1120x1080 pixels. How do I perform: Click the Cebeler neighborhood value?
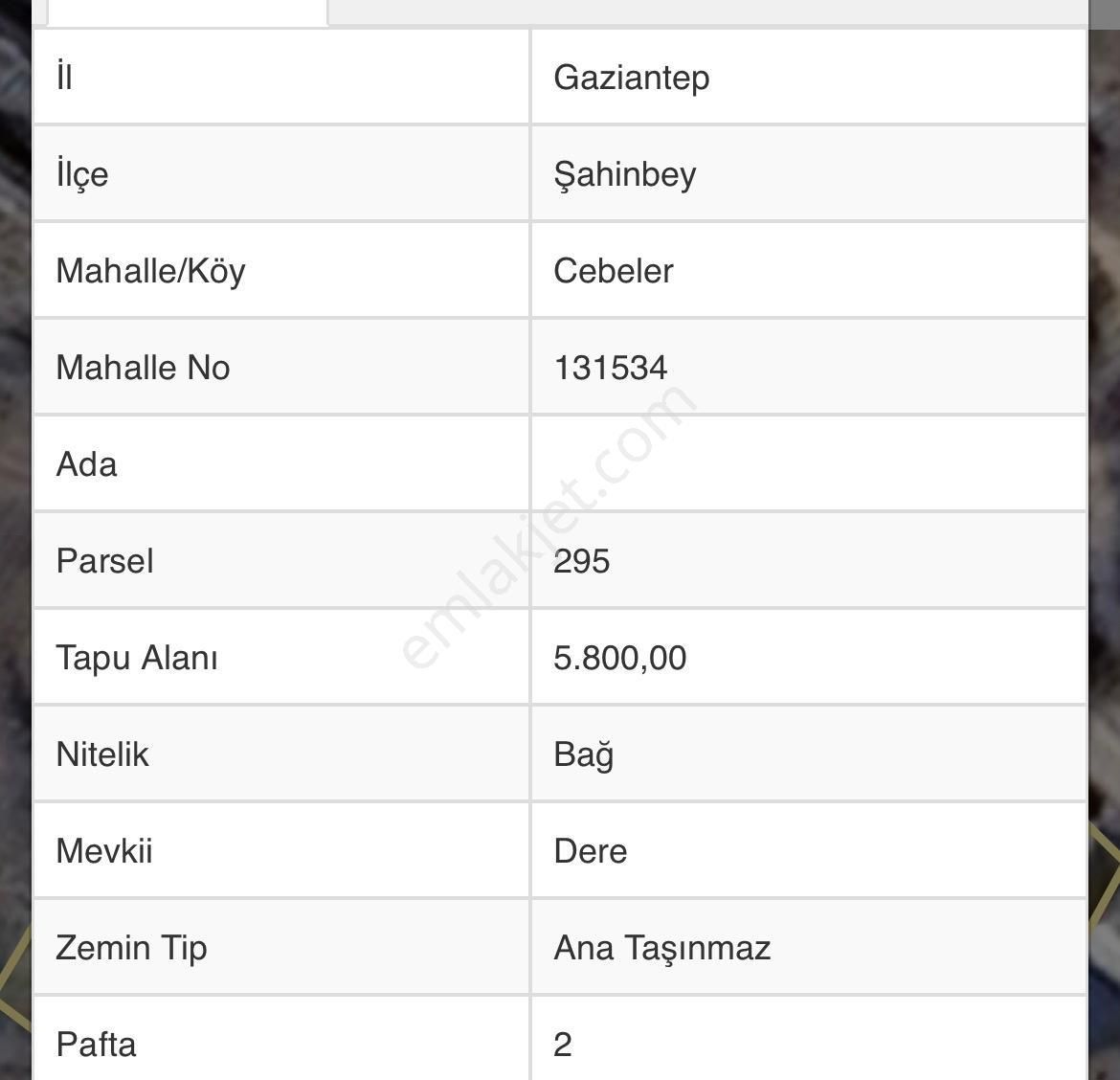(x=614, y=271)
